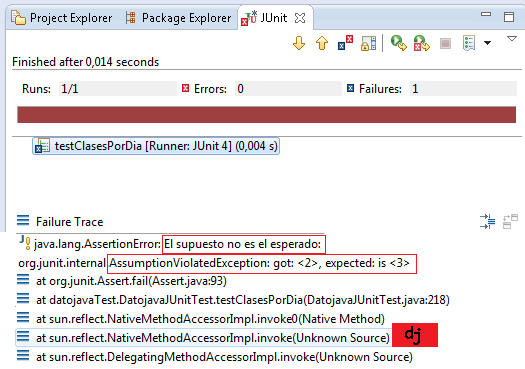The width and height of the screenshot is (525, 369).
Task: Click the Failures blue X icon
Action: (350, 88)
